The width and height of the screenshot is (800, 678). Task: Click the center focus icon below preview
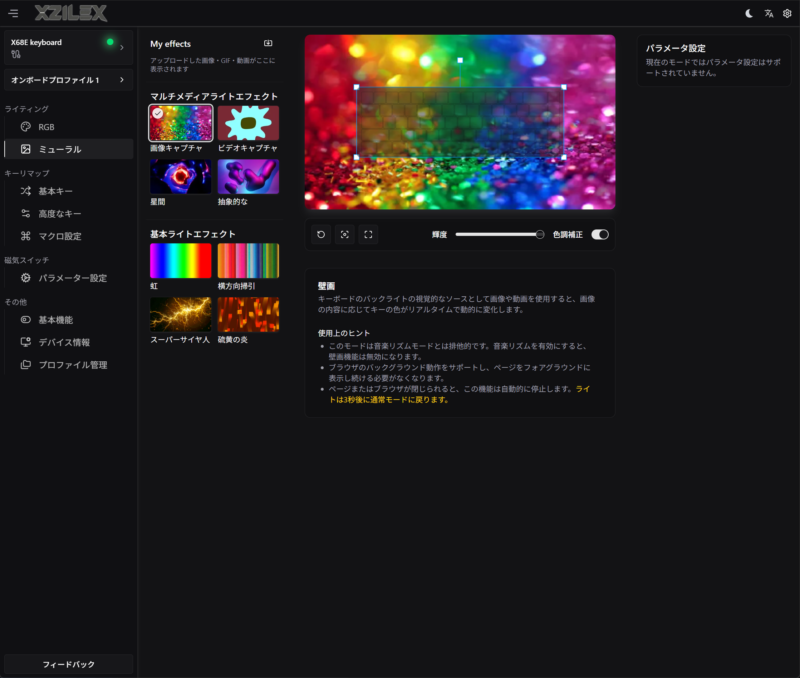point(344,235)
